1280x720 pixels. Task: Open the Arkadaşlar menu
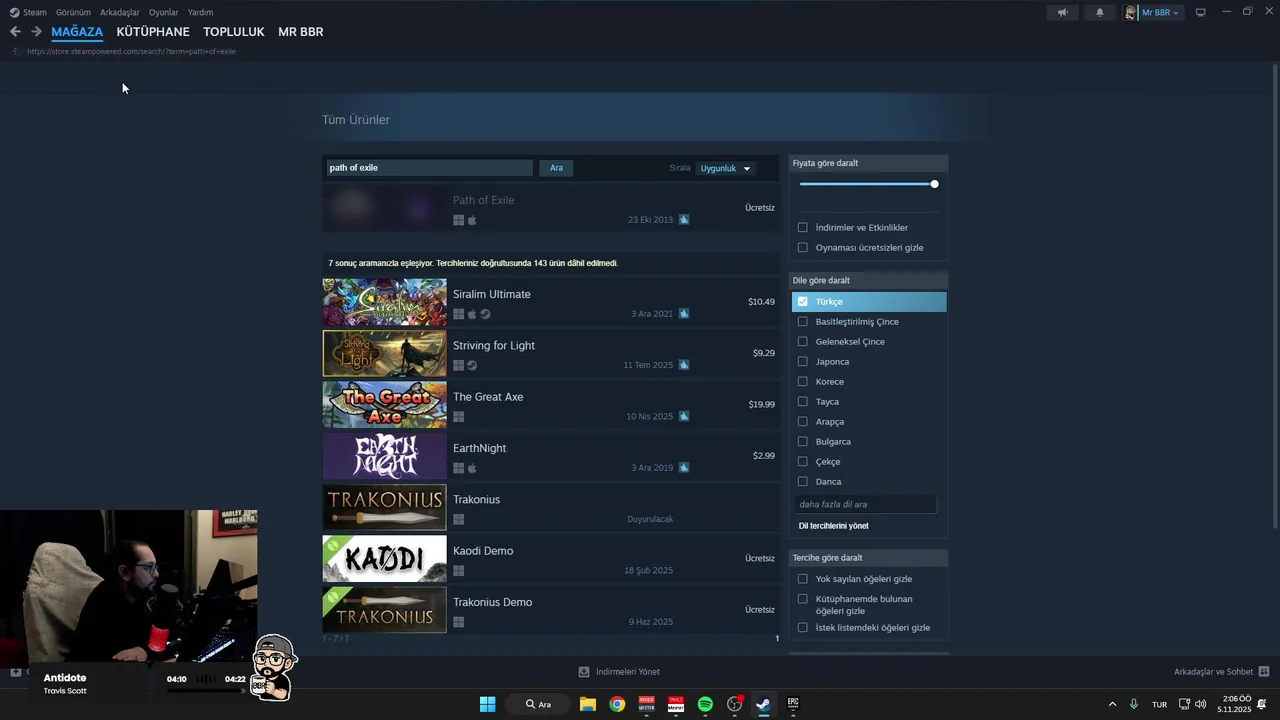point(120,12)
